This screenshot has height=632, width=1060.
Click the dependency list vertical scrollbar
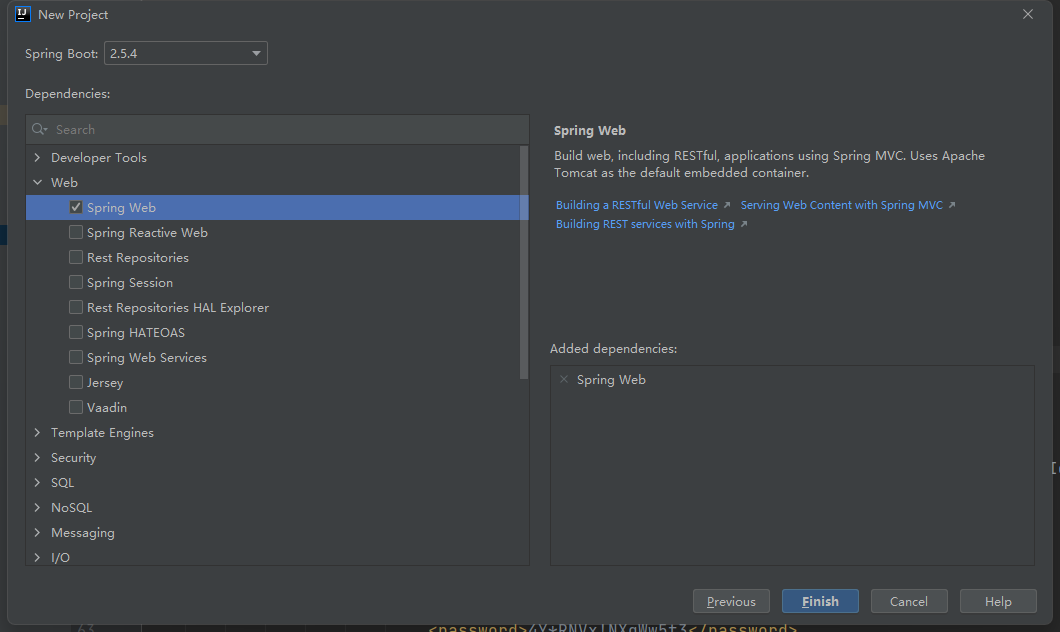point(523,262)
